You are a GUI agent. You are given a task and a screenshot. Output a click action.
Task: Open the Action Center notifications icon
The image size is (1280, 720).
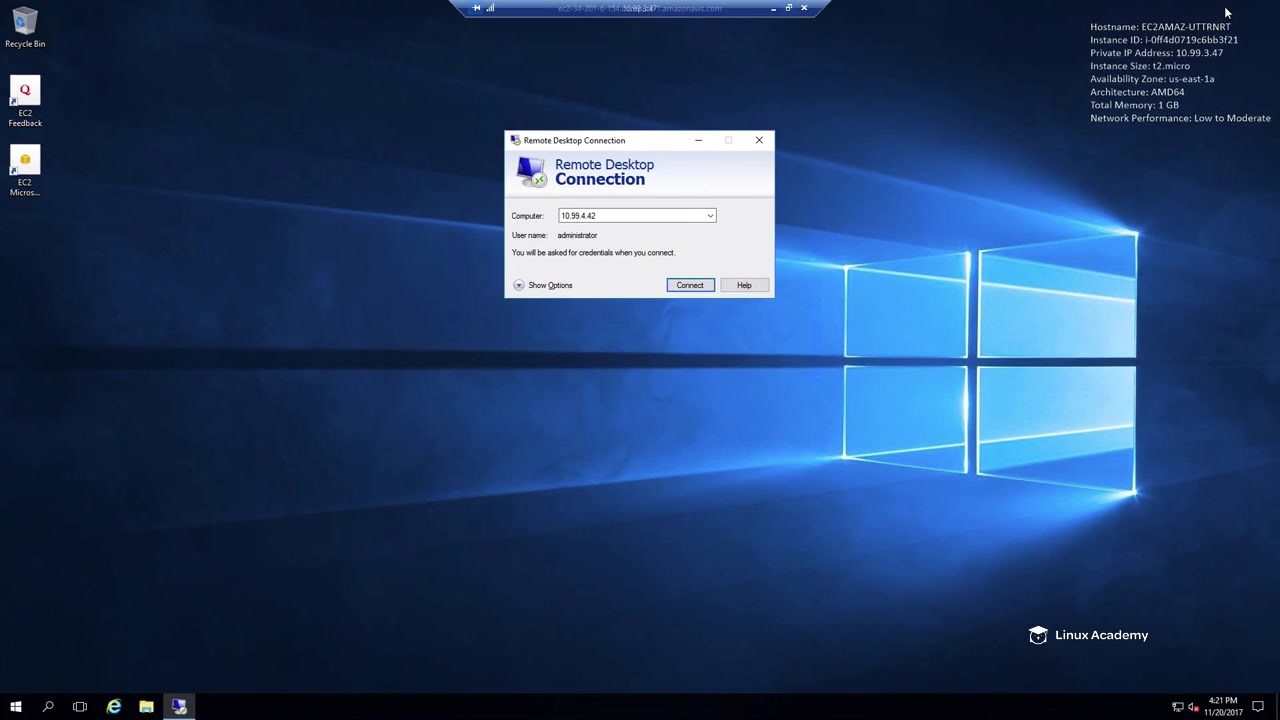[x=1258, y=707]
